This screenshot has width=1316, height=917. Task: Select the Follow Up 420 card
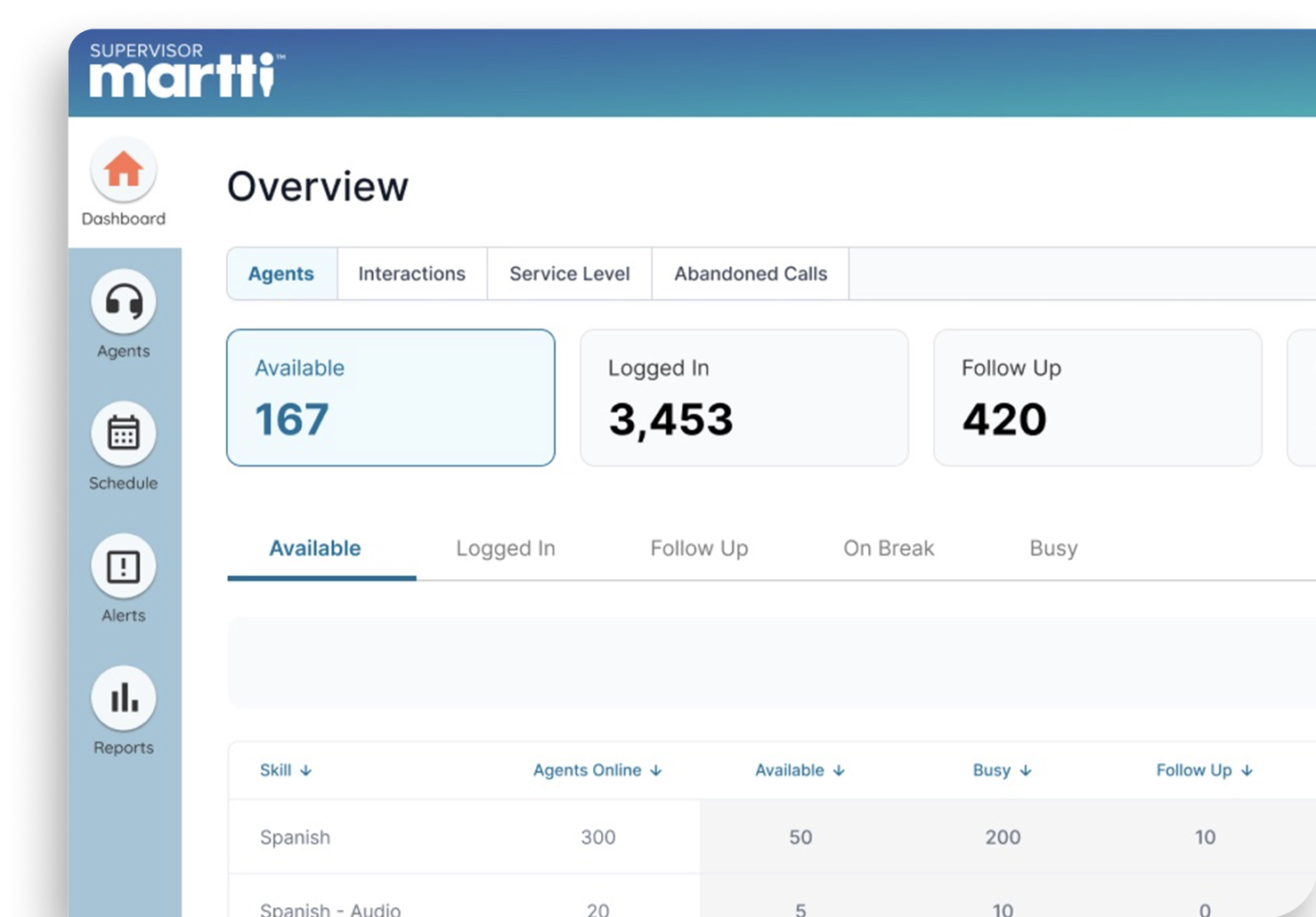point(1097,397)
